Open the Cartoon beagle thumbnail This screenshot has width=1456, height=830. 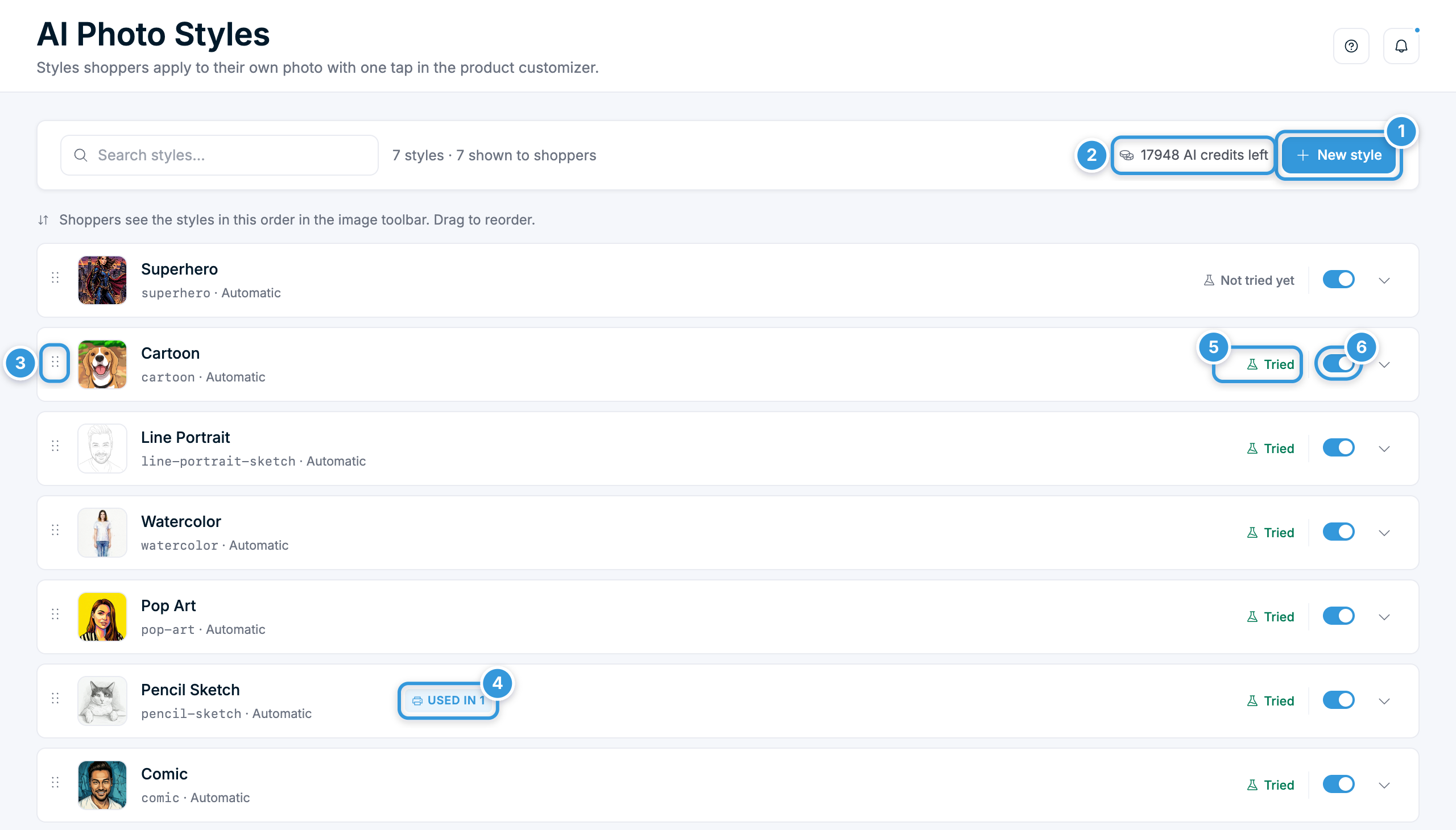102,364
